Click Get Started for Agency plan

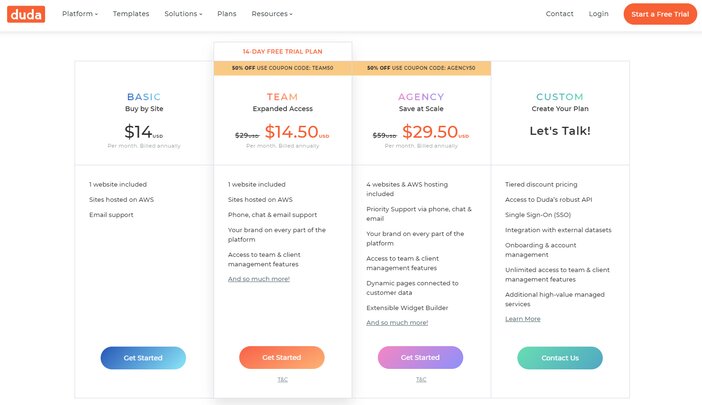pos(420,357)
